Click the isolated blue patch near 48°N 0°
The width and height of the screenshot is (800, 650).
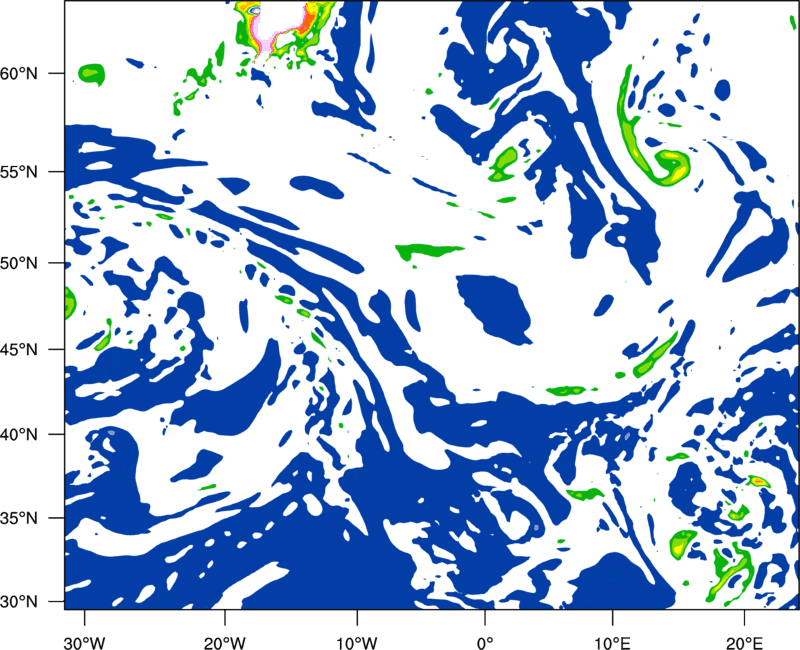(x=493, y=309)
